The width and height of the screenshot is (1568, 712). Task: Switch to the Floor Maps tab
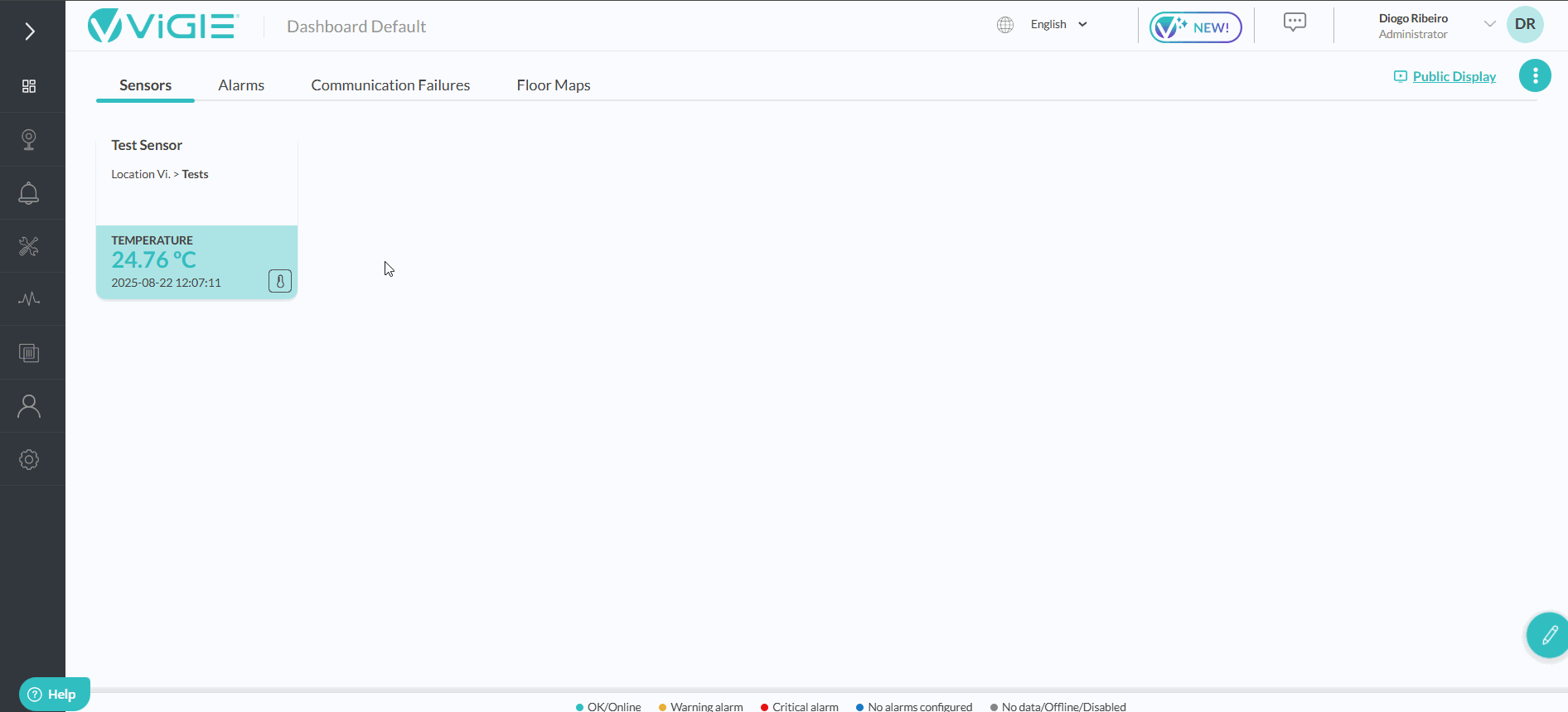point(554,85)
